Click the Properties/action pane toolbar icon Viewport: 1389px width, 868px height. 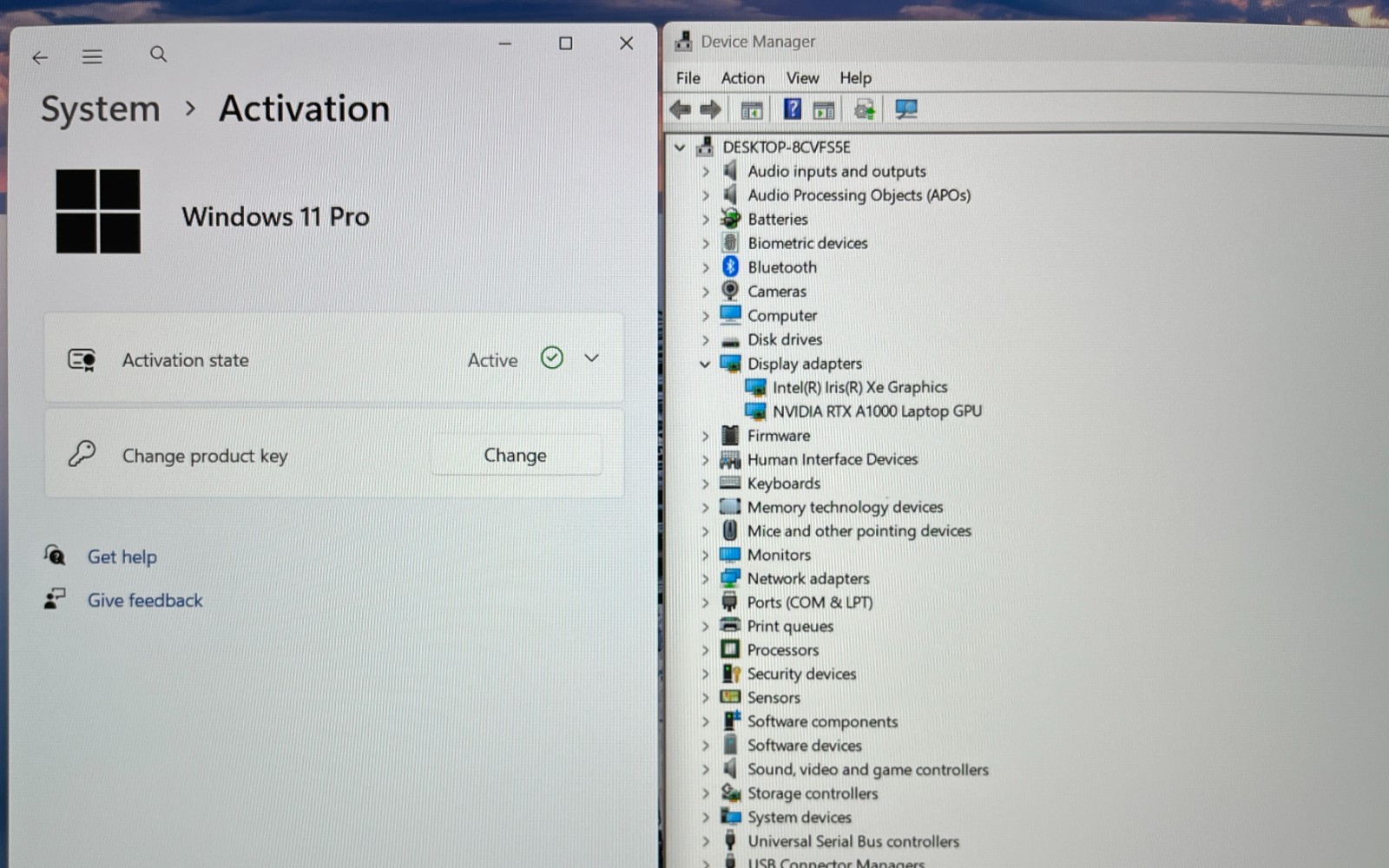coord(824,110)
